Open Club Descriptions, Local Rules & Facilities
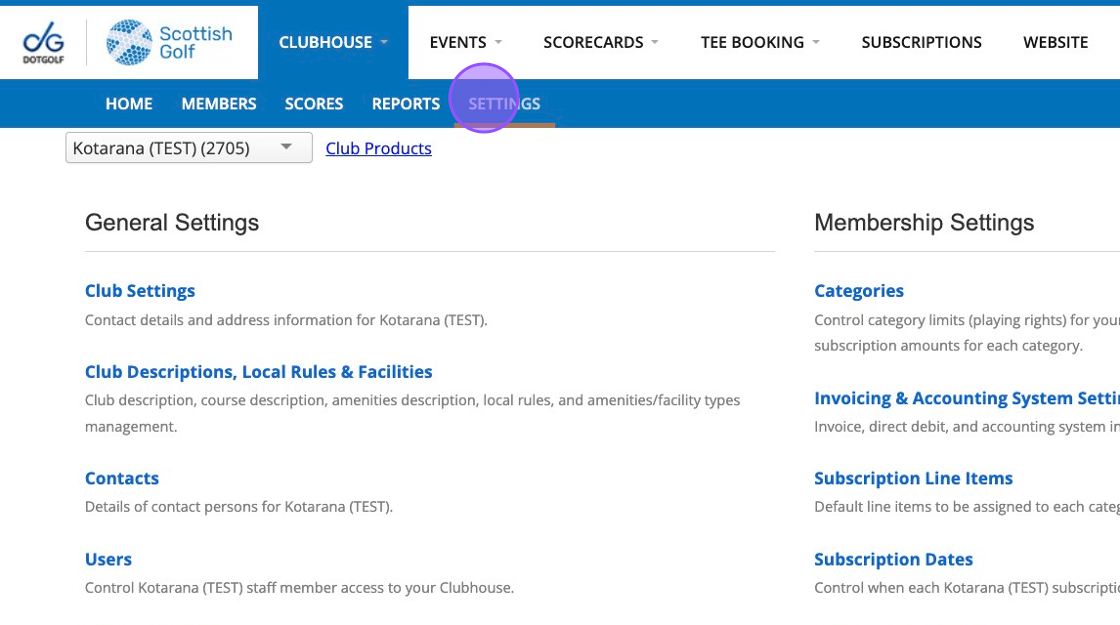1120x625 pixels. coord(258,372)
